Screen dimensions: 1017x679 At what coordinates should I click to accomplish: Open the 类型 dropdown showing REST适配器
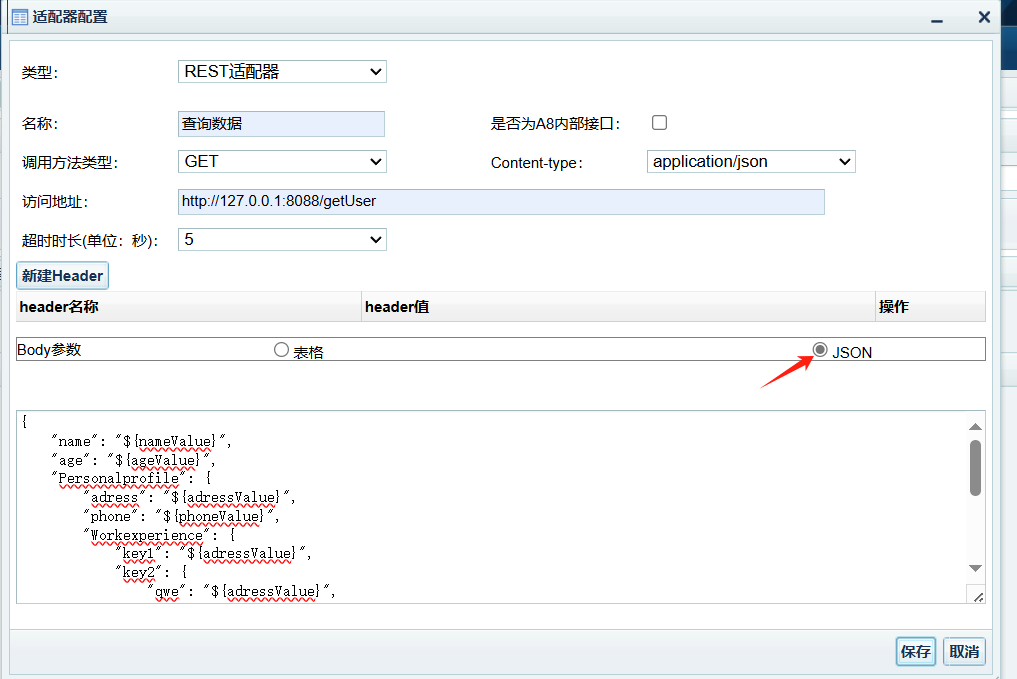[x=282, y=71]
